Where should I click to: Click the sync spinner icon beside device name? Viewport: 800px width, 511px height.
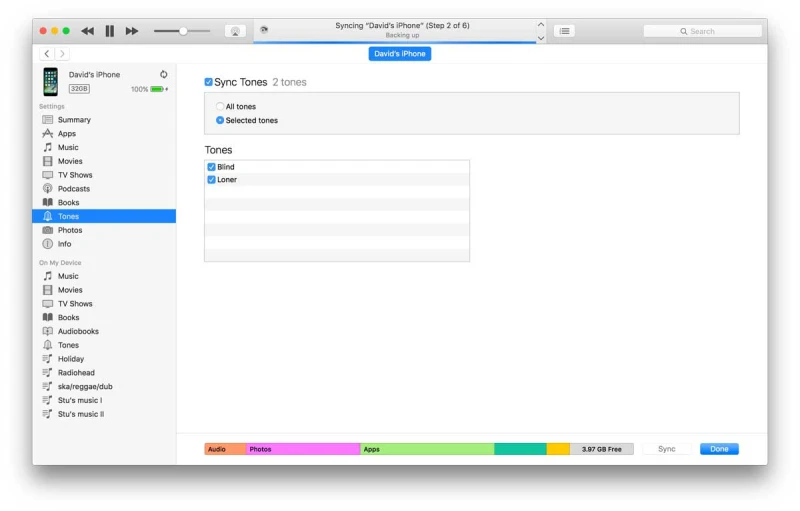[x=164, y=74]
